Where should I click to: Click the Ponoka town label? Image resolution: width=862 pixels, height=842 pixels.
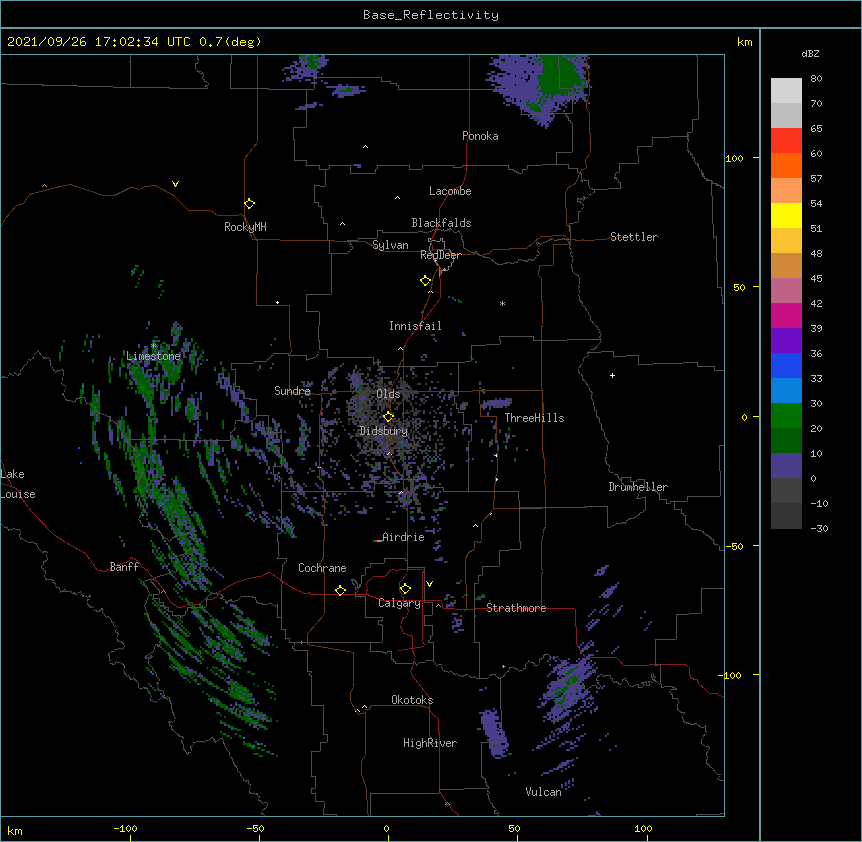pyautogui.click(x=480, y=136)
